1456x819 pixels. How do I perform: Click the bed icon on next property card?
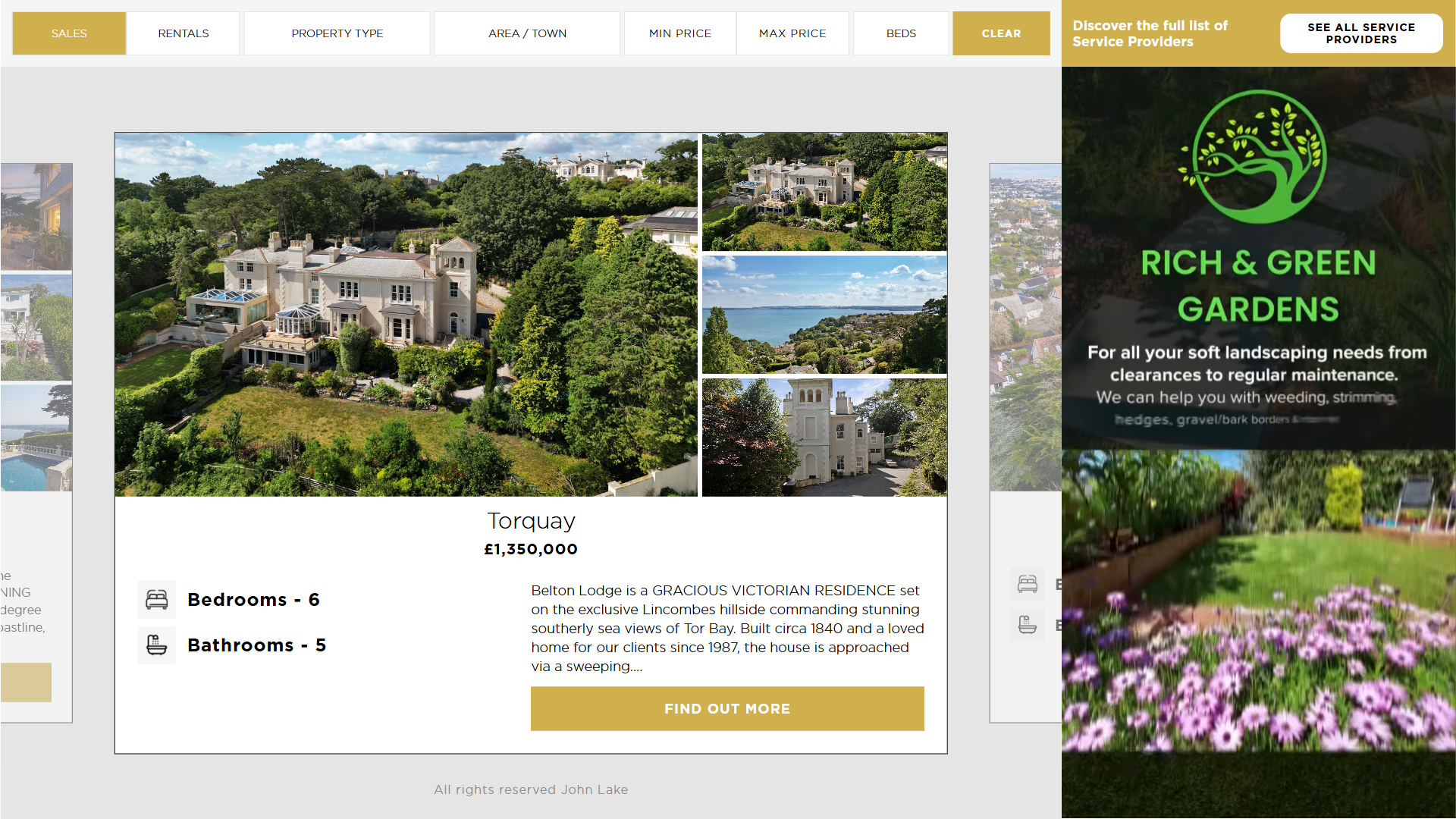pyautogui.click(x=1028, y=584)
